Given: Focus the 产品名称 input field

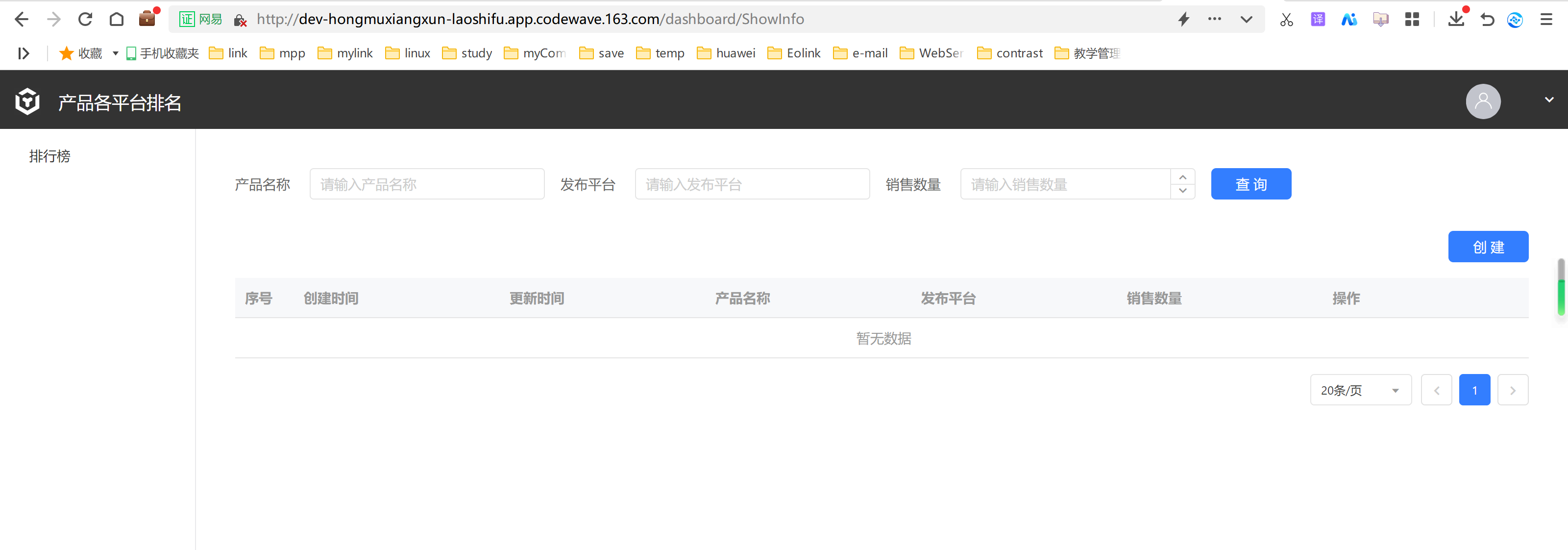Looking at the screenshot, I should (427, 184).
